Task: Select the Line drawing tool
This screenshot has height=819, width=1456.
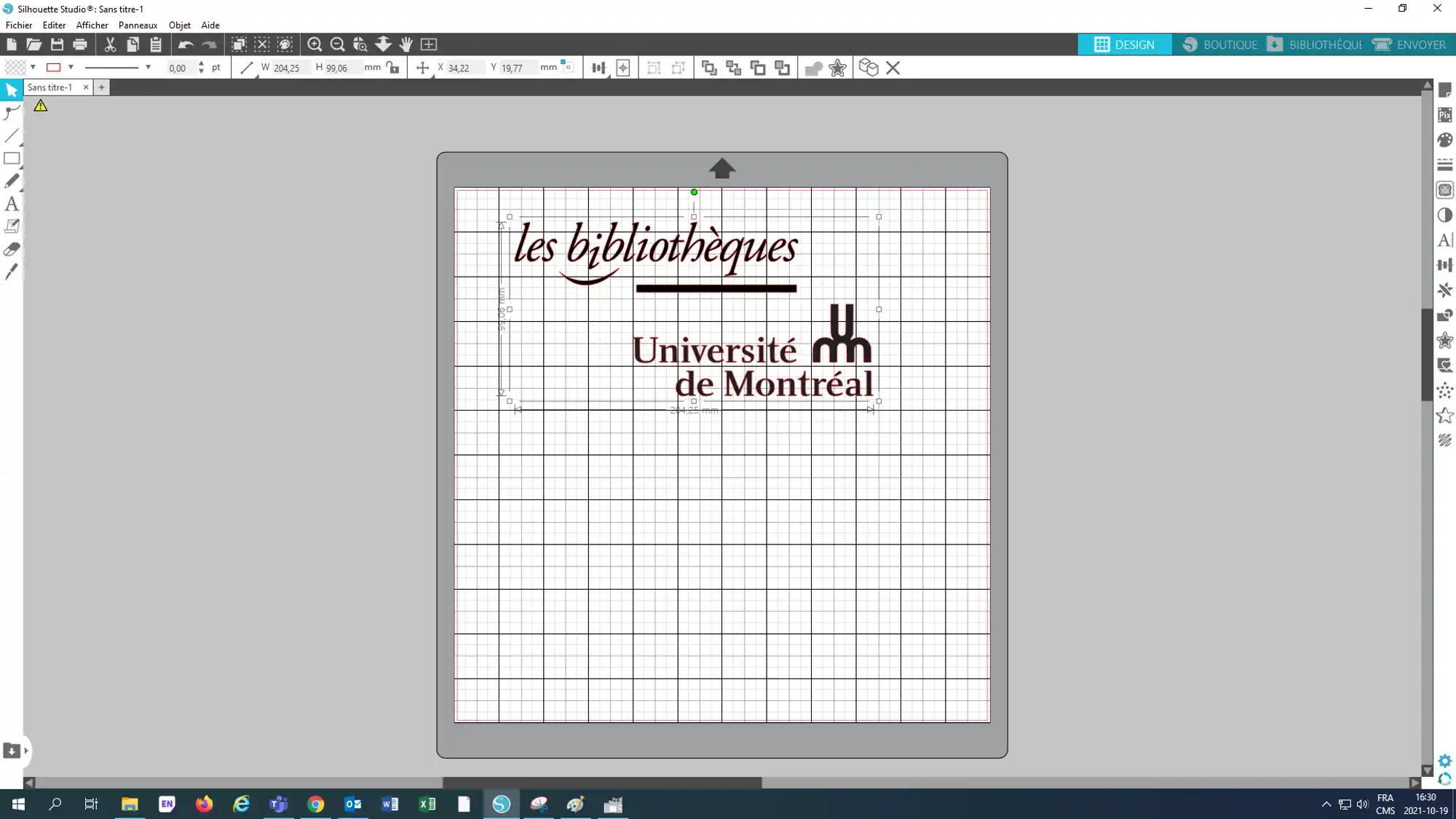Action: (12, 135)
